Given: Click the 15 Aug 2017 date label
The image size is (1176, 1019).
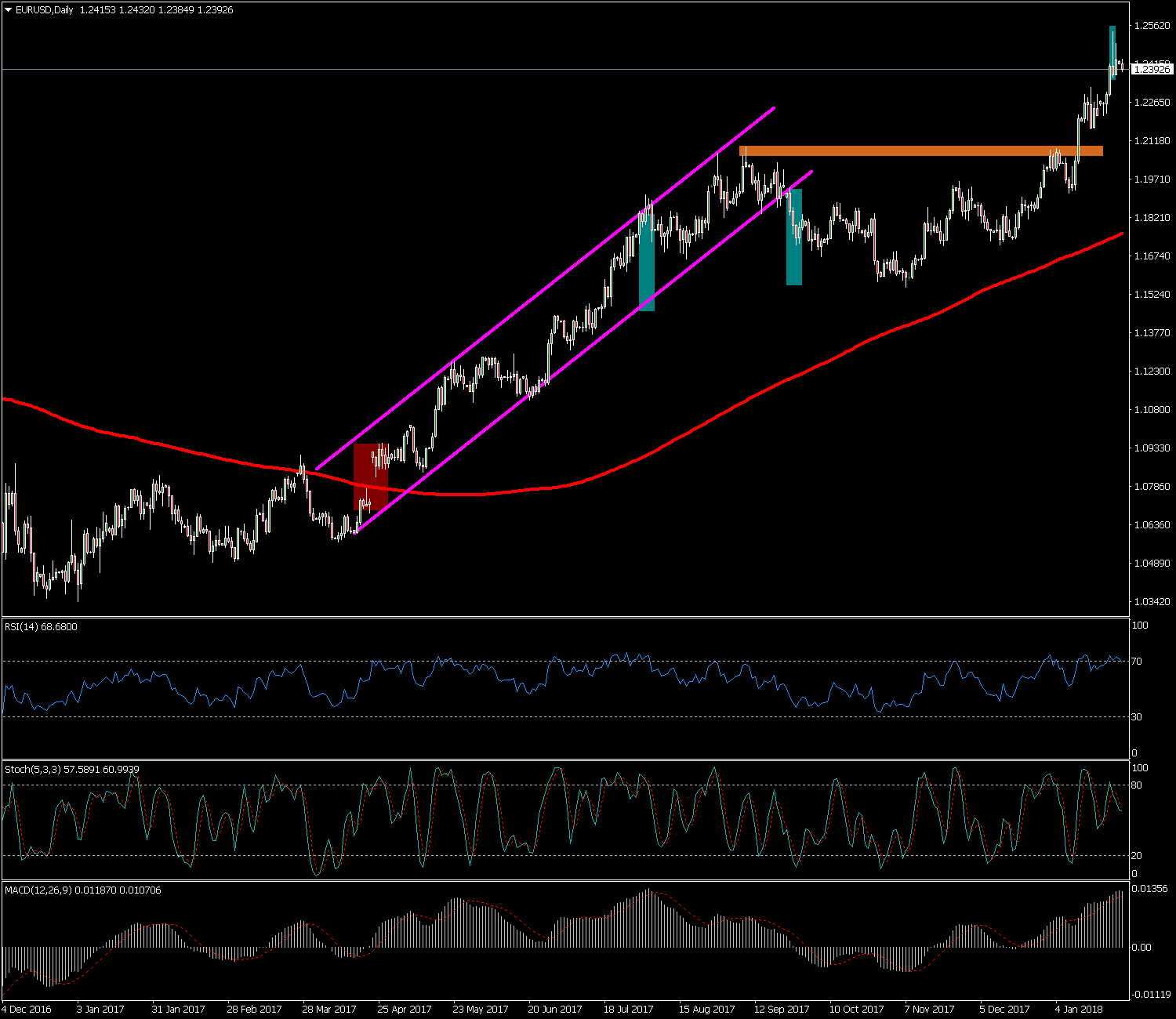Looking at the screenshot, I should pos(707,1010).
